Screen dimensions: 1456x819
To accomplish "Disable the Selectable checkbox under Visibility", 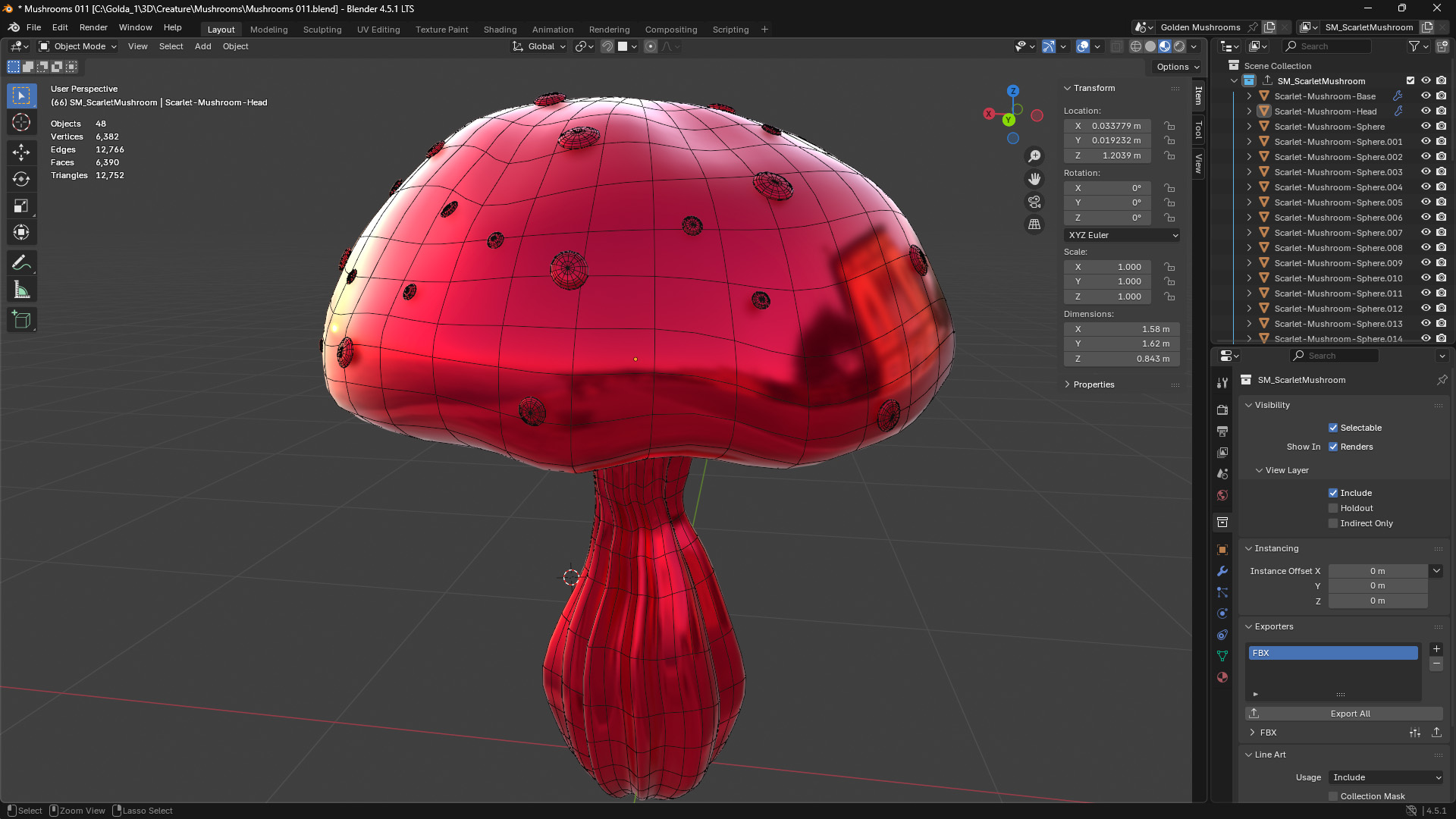I will click(1333, 428).
